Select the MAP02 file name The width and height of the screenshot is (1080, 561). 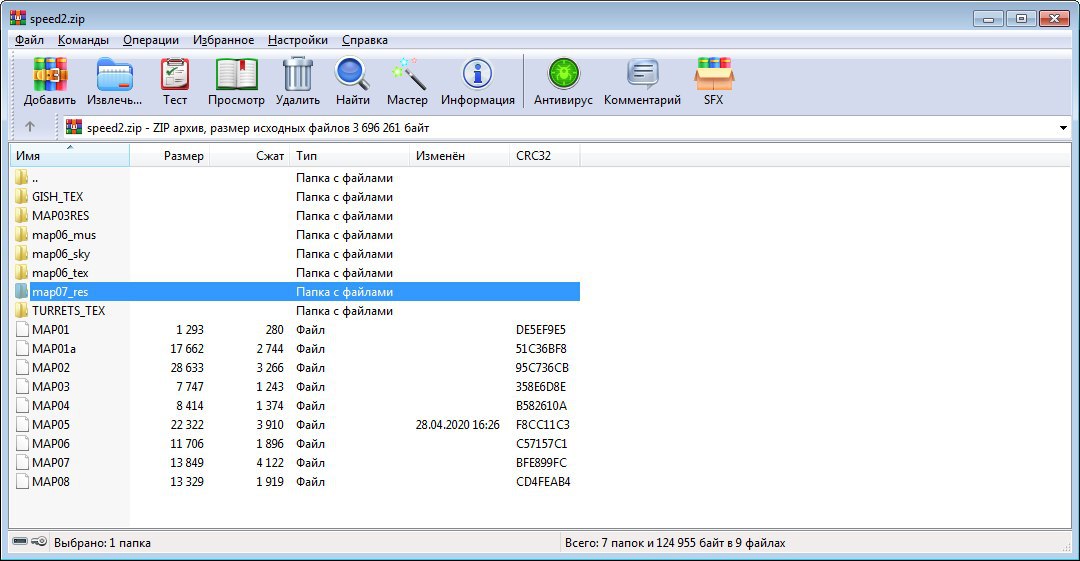50,367
